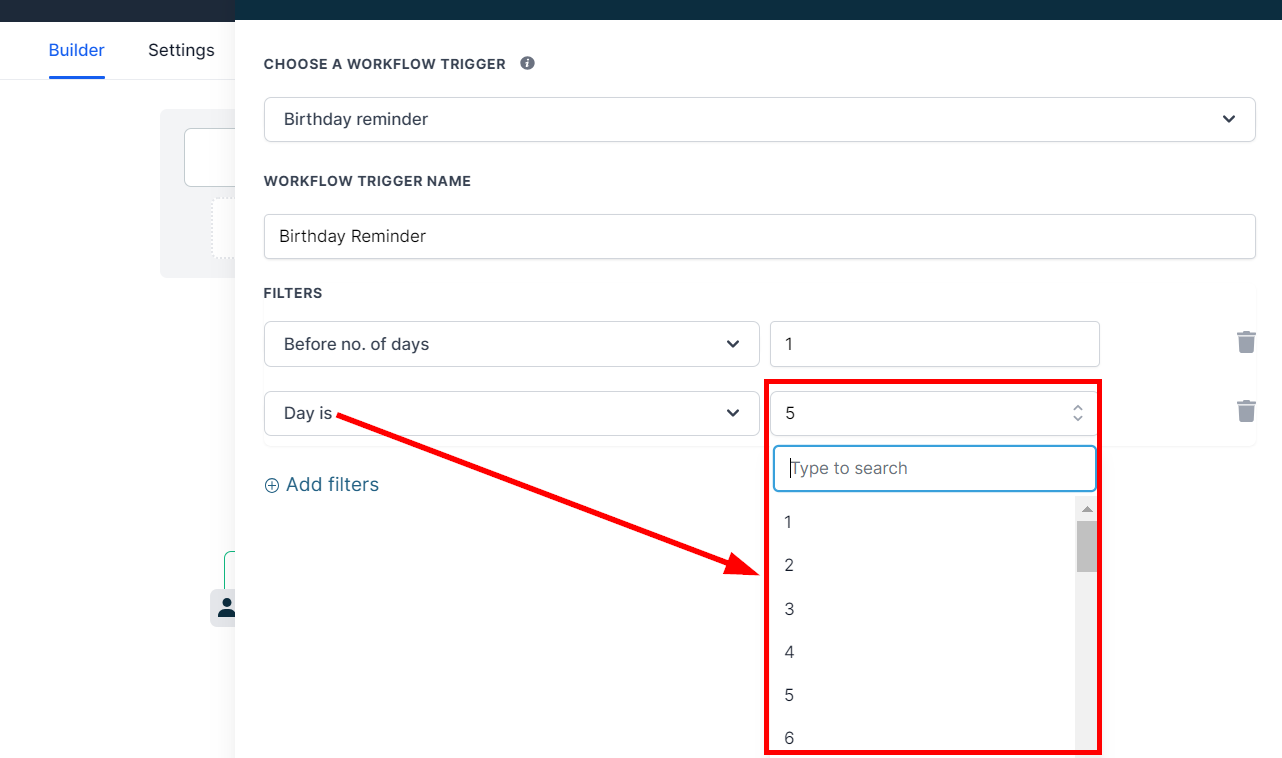Open the Birthday reminder trigger dropdown
The image size is (1282, 758).
tap(759, 119)
